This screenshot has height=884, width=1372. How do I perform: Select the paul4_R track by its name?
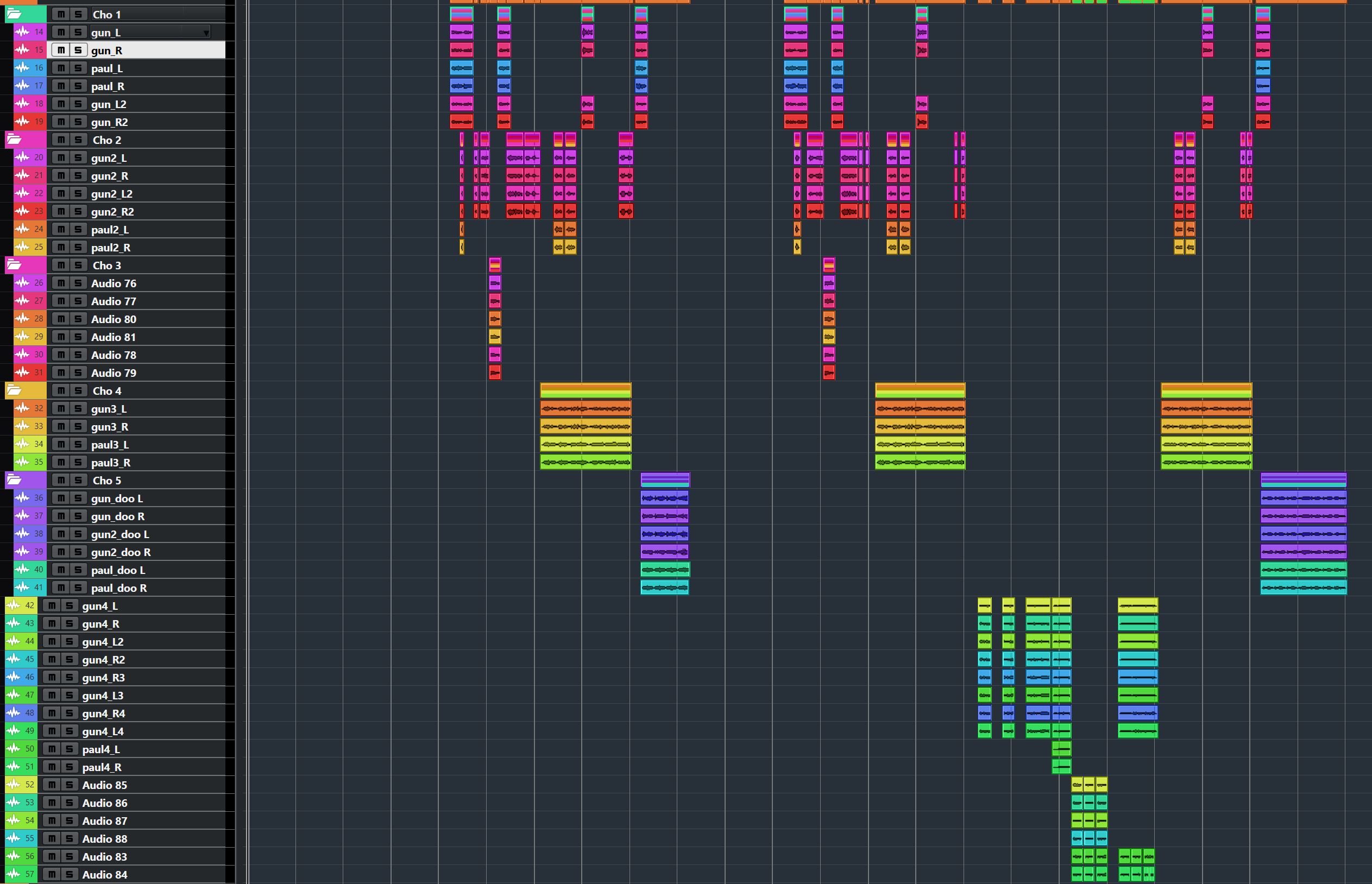102,767
